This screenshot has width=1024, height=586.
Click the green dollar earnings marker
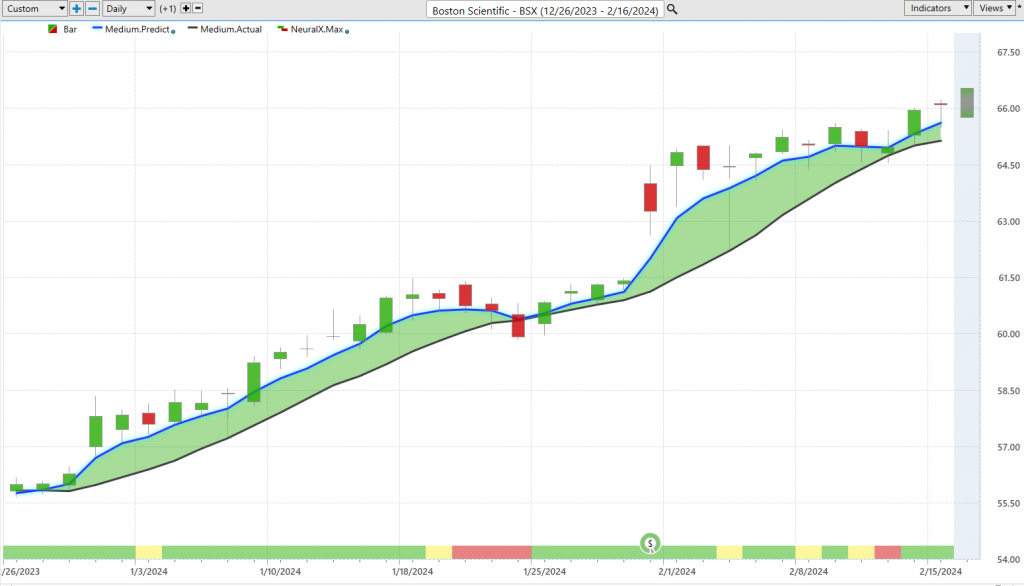[650, 543]
